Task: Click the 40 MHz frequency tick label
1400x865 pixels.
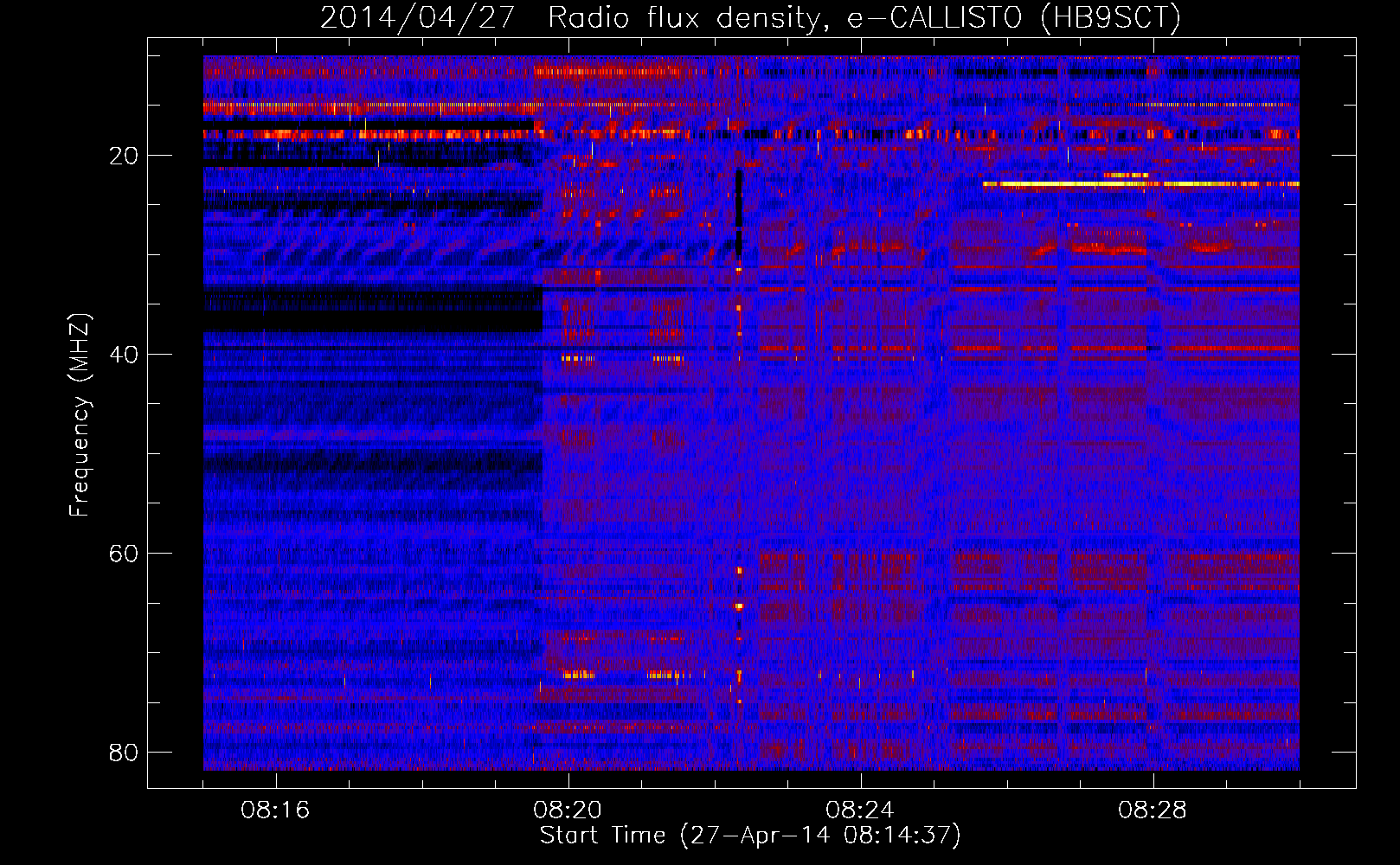Action: [124, 355]
